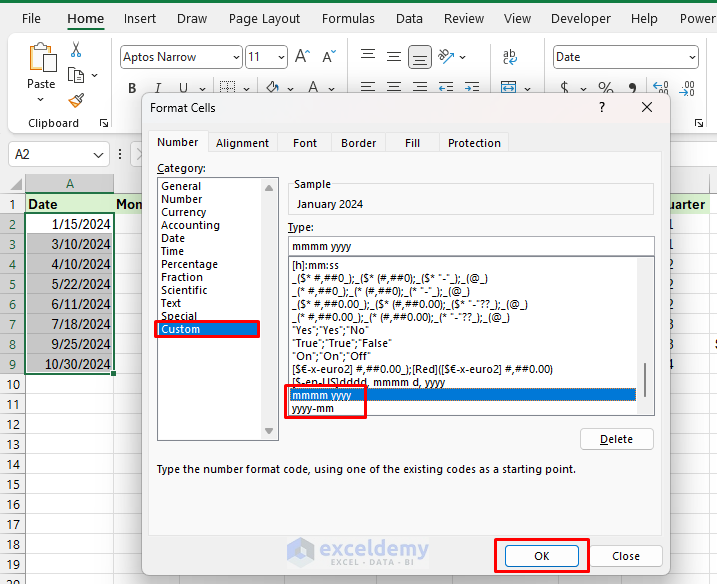Toggle Underline formatting
This screenshot has width=717, height=584.
point(183,88)
